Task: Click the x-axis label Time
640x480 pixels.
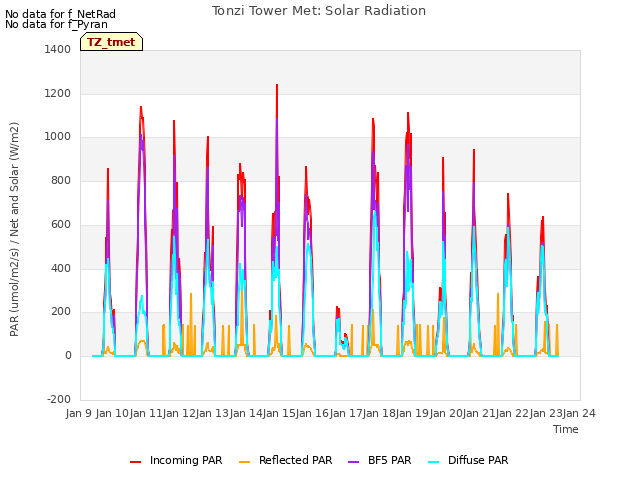Action: [566, 429]
